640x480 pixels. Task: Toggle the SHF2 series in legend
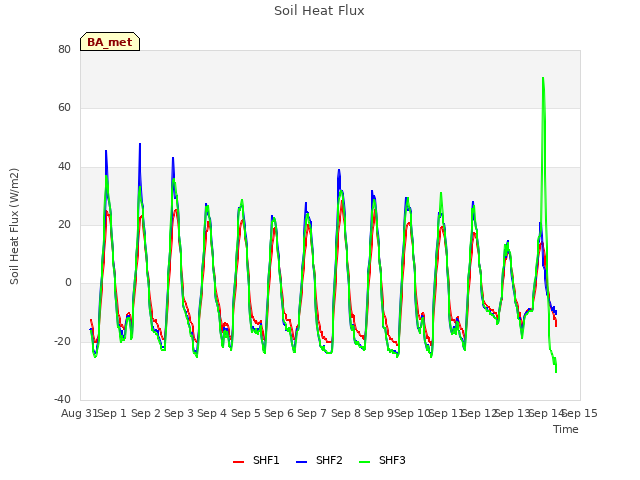[x=319, y=460]
